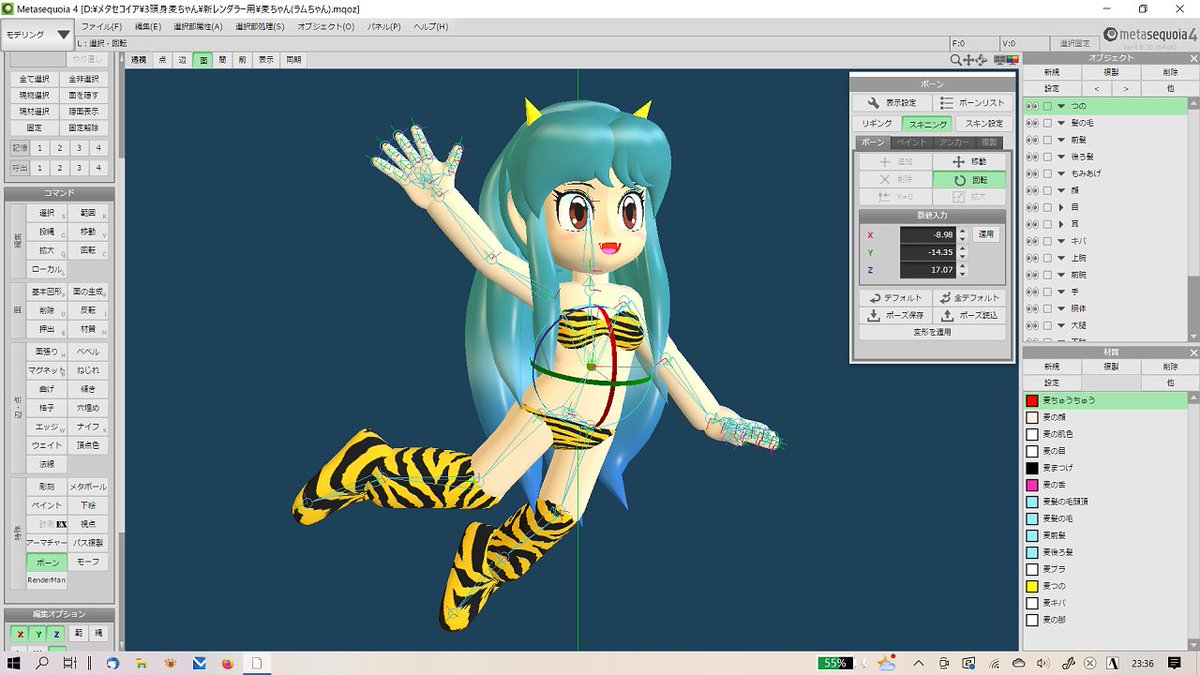Open the モデリング mode dropdown
Screen dimensions: 1200x675
pos(38,34)
